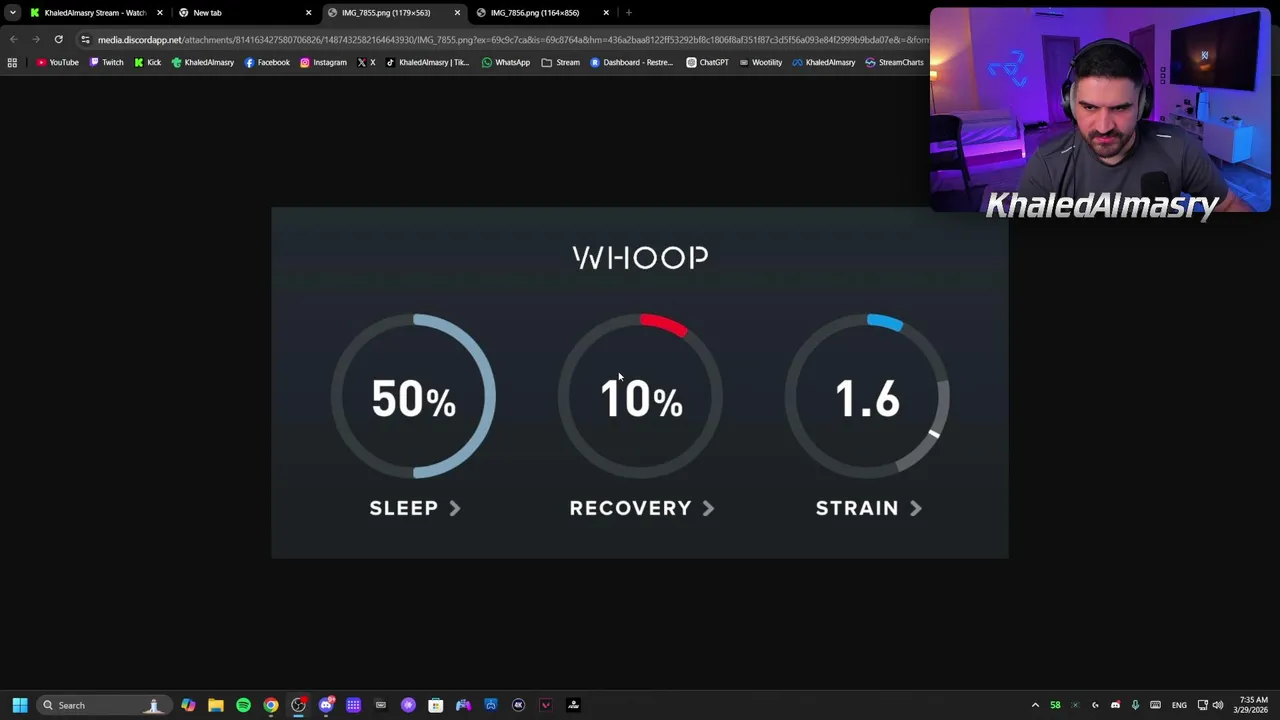This screenshot has height=720, width=1280.
Task: Open the WhatsApp bookmark
Action: click(x=505, y=62)
